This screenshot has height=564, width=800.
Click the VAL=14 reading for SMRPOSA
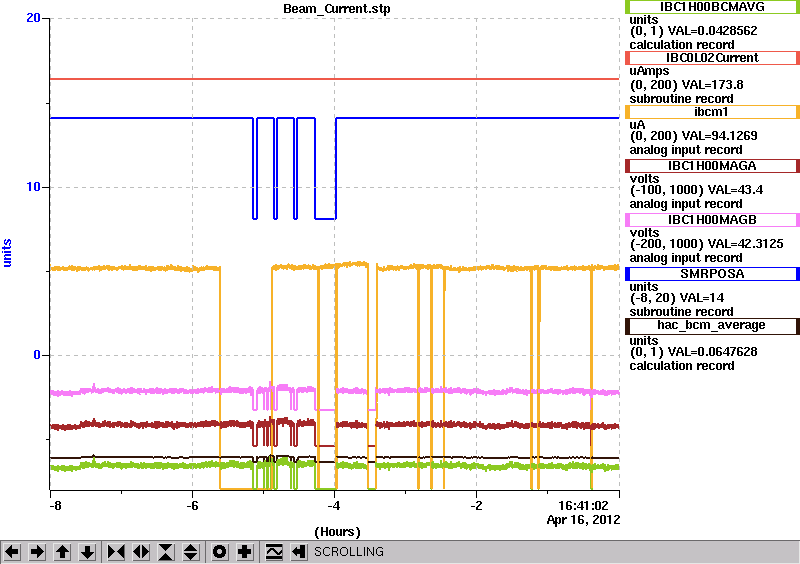tap(703, 298)
